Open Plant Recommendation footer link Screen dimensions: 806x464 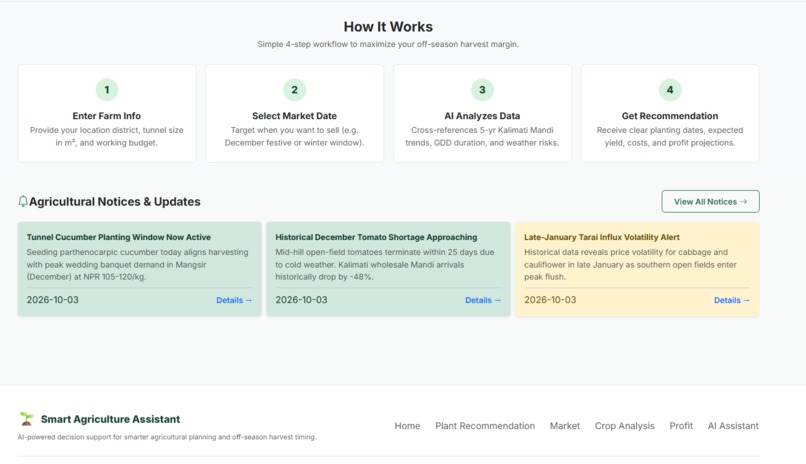[485, 426]
